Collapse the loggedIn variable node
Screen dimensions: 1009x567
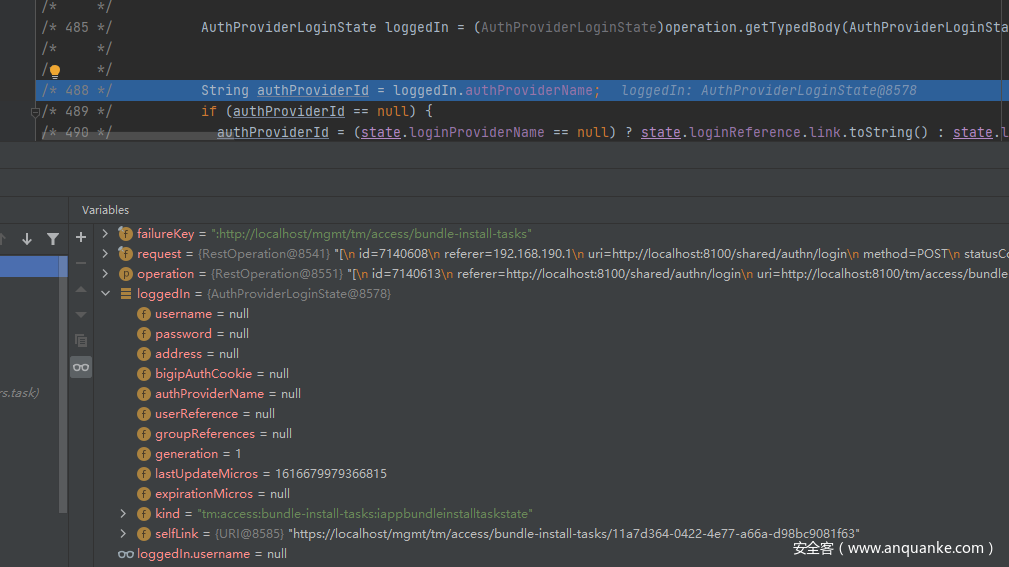(106, 294)
